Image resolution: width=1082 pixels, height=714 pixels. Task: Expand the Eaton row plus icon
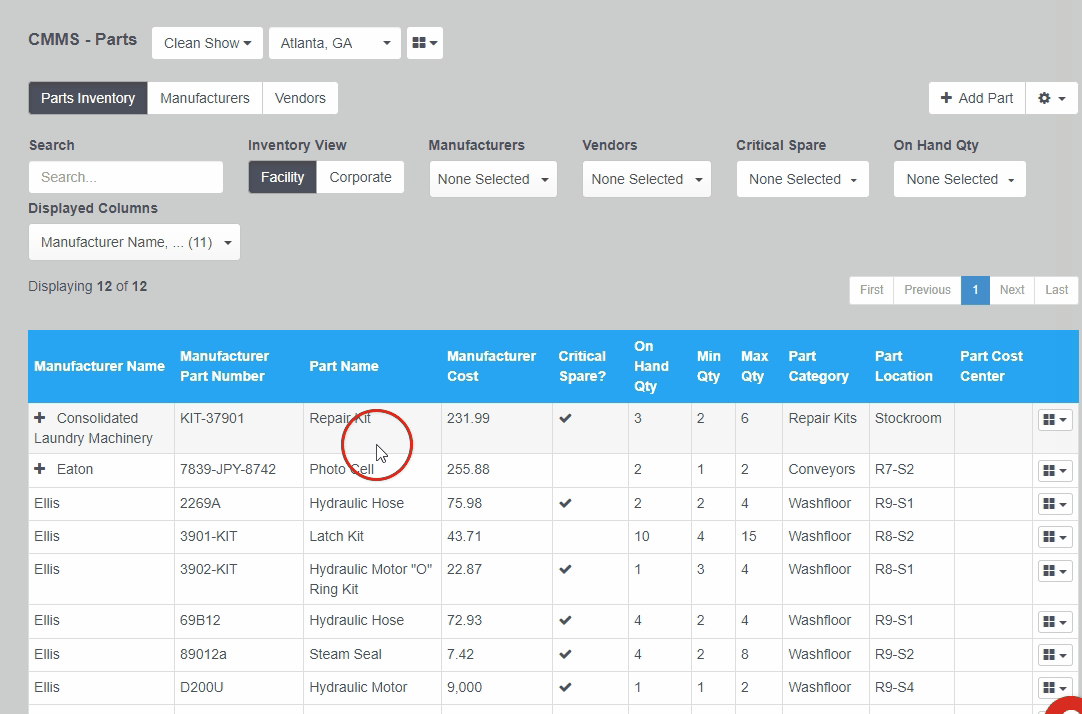(x=40, y=469)
